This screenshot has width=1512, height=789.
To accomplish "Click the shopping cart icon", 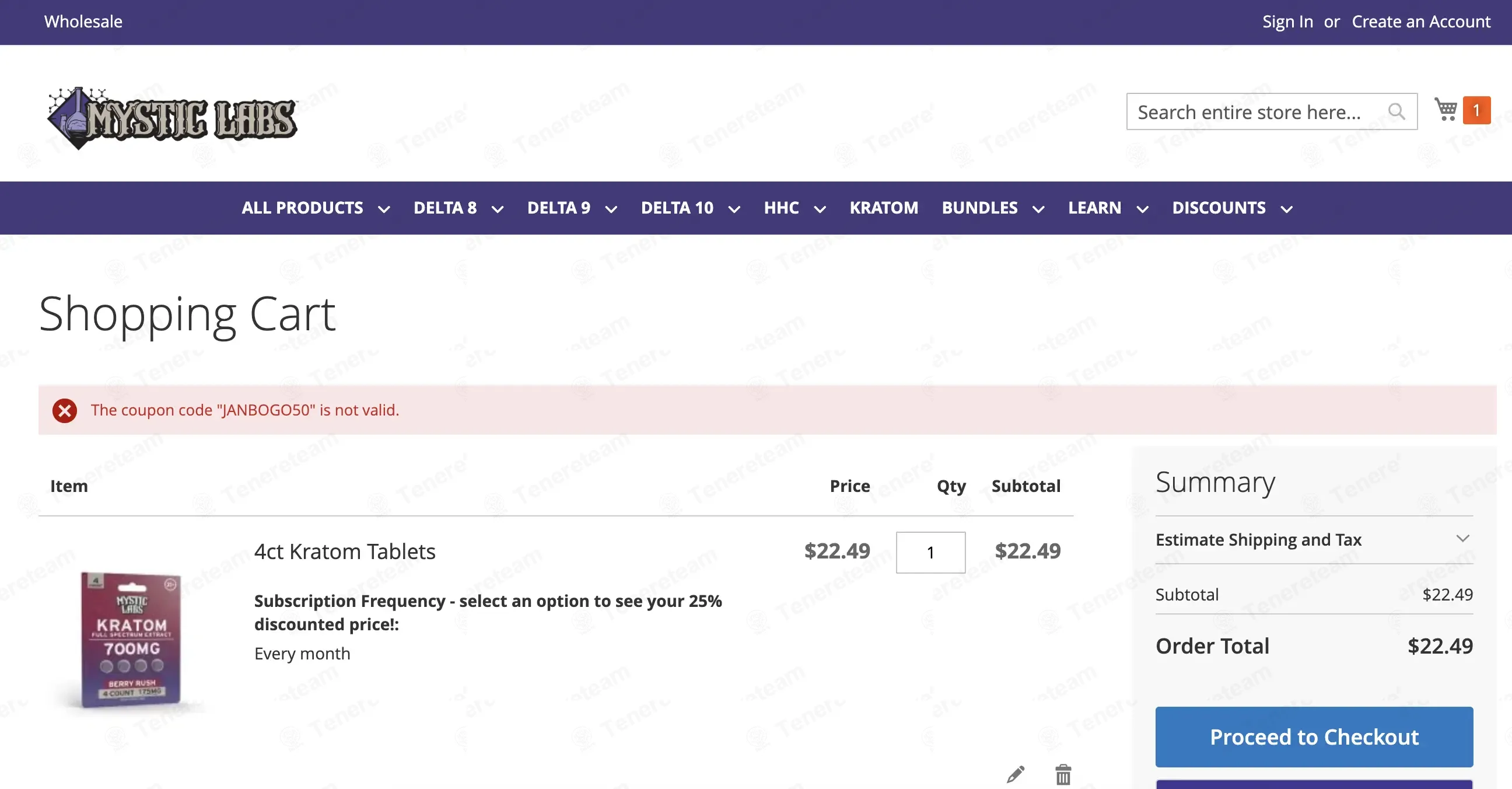I will tap(1445, 109).
